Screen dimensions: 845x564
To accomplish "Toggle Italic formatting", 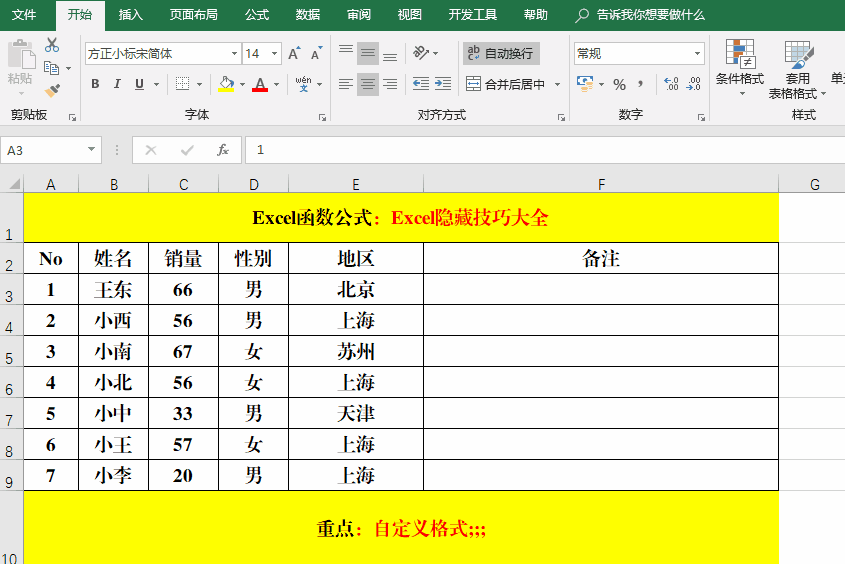I will point(117,84).
